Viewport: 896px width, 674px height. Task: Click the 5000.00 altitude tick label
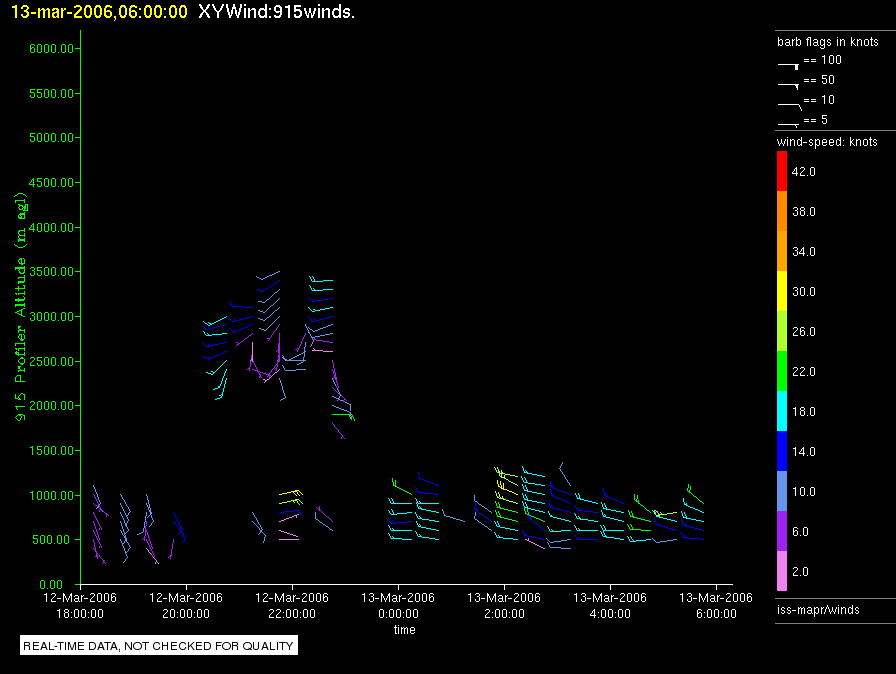pyautogui.click(x=51, y=138)
